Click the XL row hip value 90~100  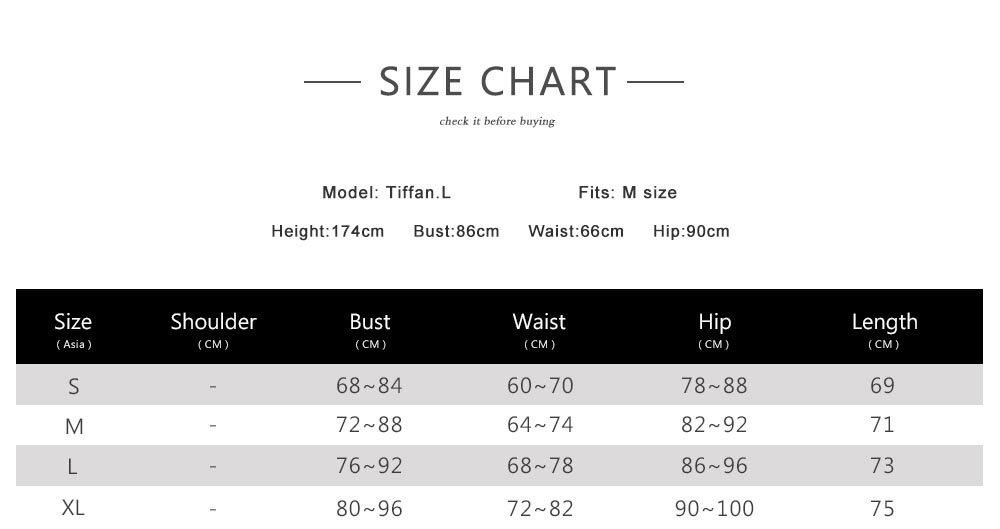coord(714,508)
